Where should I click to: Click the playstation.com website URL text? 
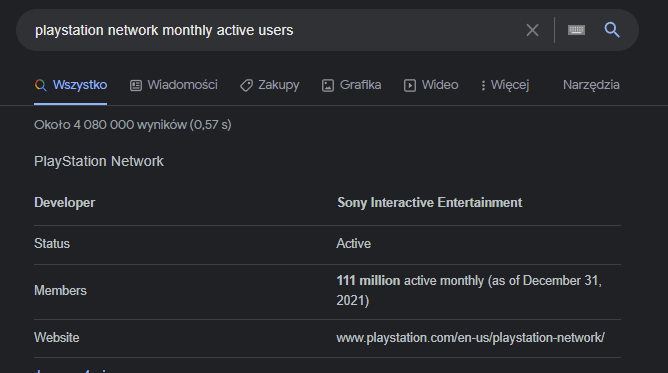(470, 338)
